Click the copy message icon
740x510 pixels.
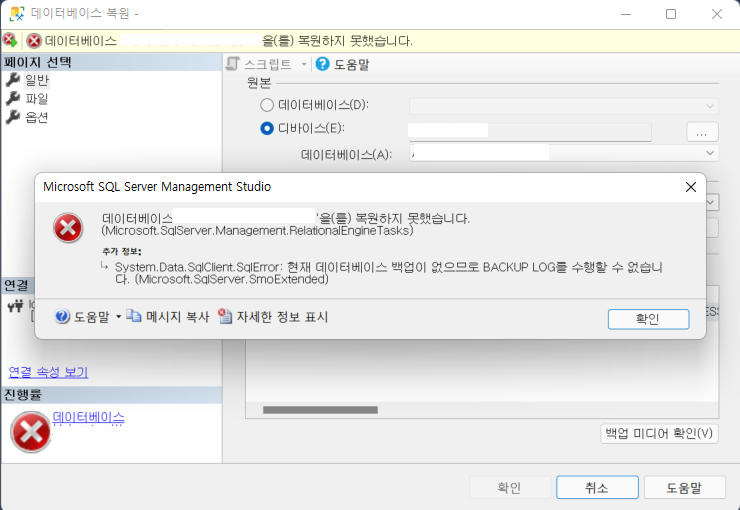pyautogui.click(x=134, y=316)
